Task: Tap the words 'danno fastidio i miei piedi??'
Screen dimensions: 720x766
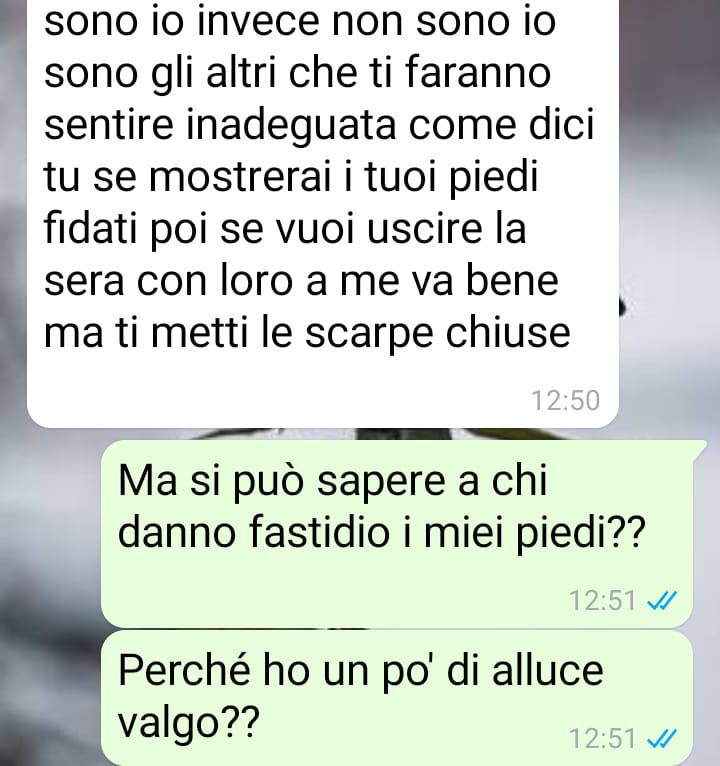Action: (x=382, y=532)
